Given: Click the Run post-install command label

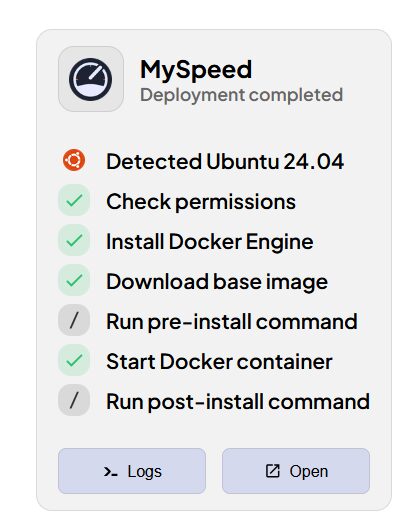Looking at the screenshot, I should click(238, 402).
